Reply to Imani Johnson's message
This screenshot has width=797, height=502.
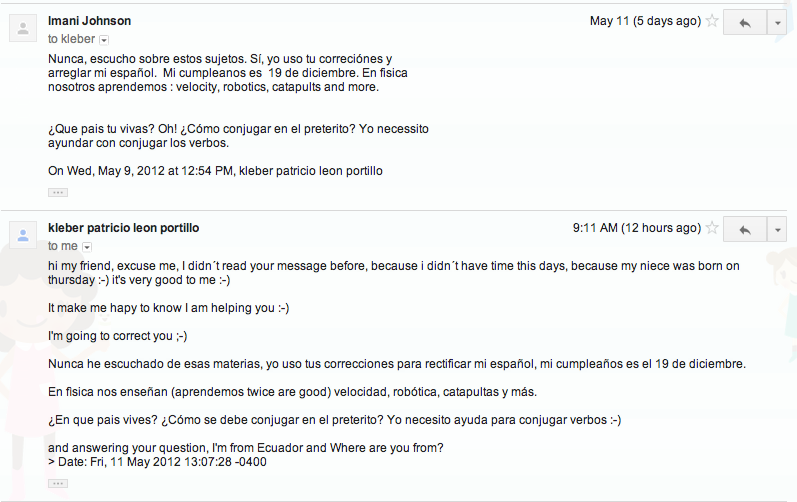[744, 22]
